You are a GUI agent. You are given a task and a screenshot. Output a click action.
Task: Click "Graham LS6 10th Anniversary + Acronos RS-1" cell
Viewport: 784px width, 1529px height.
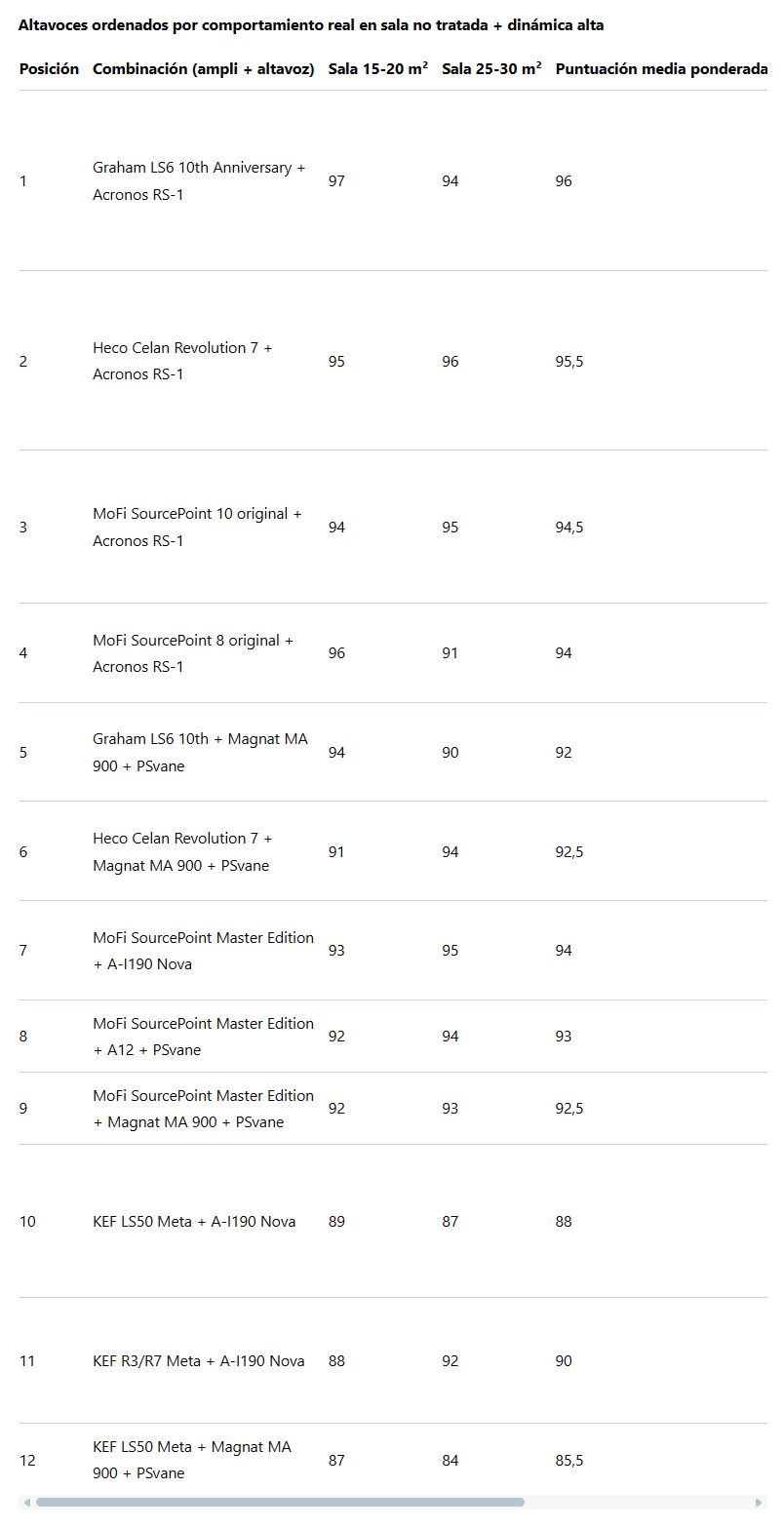199,181
